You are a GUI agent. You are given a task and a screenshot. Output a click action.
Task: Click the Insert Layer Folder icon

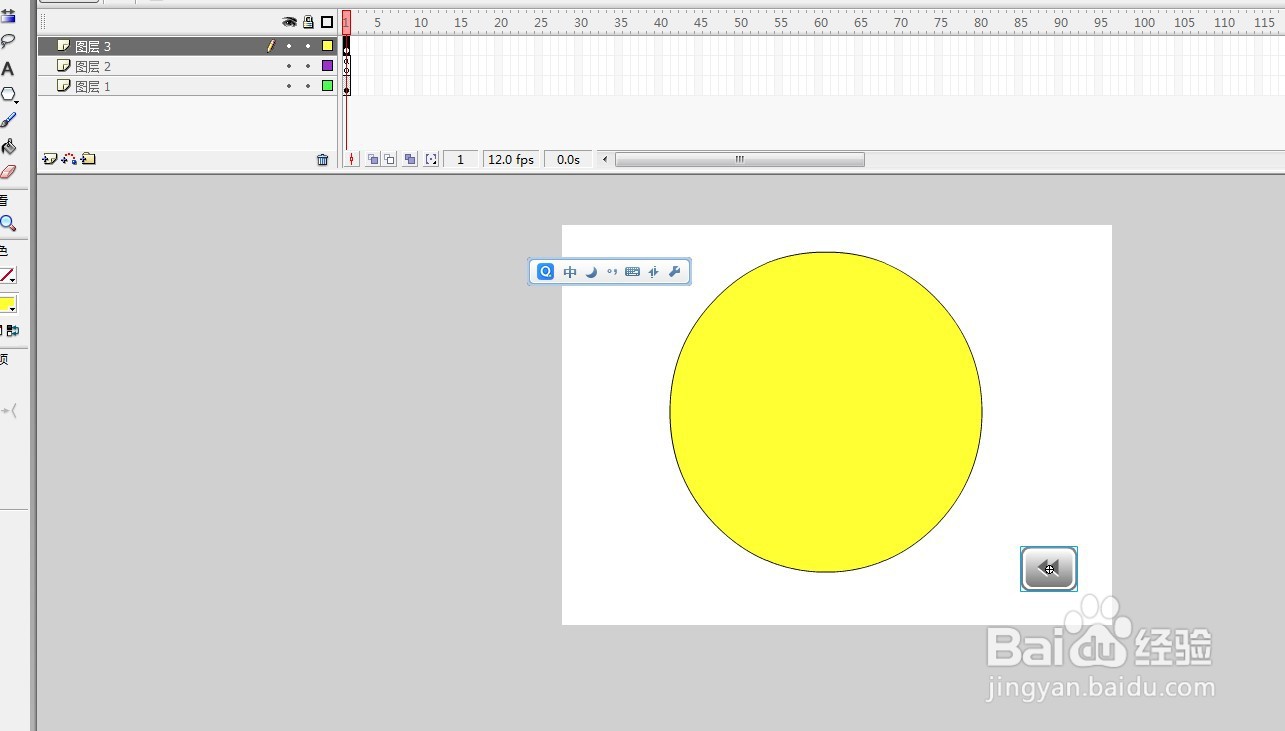coord(88,159)
